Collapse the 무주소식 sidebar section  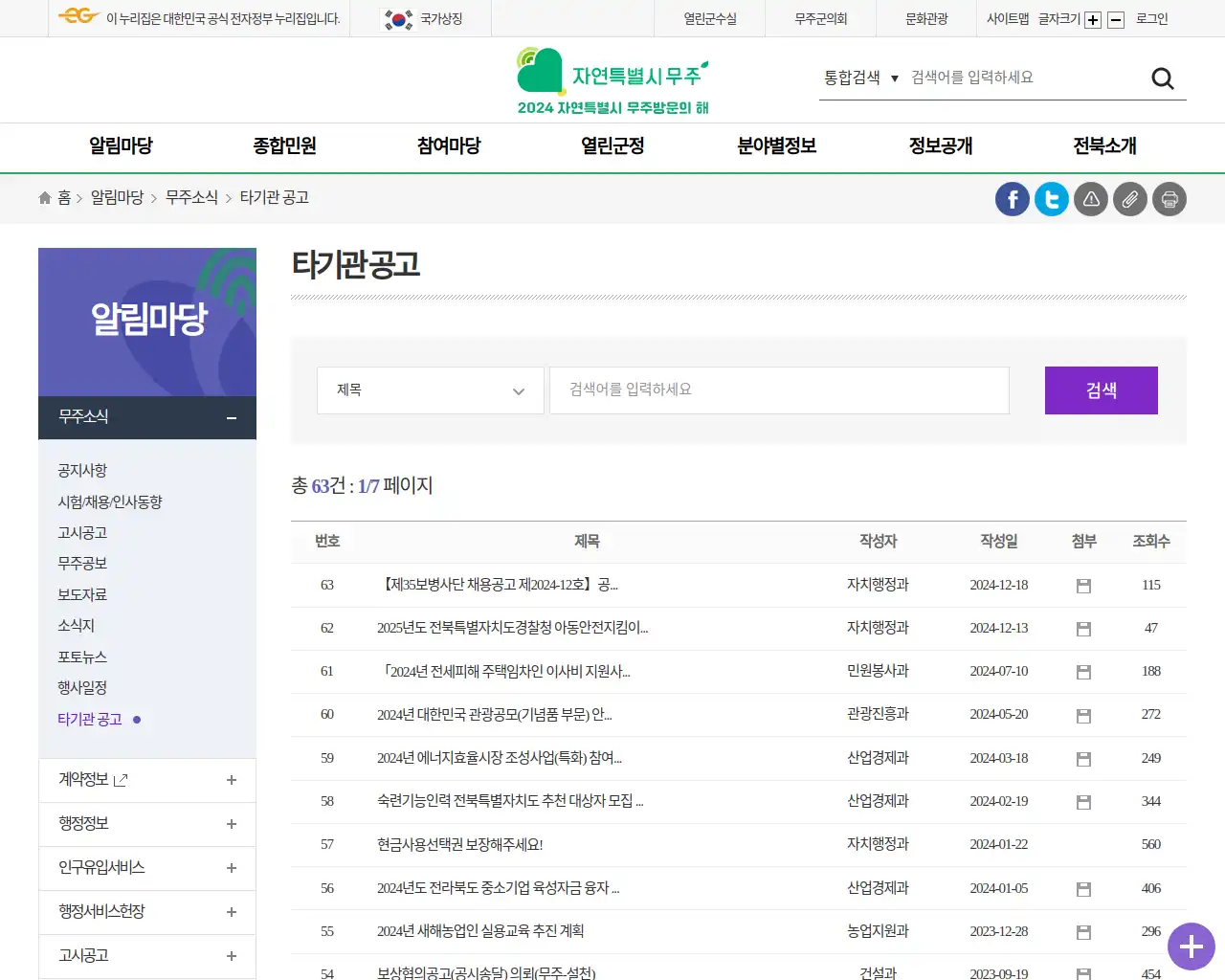pos(231,417)
